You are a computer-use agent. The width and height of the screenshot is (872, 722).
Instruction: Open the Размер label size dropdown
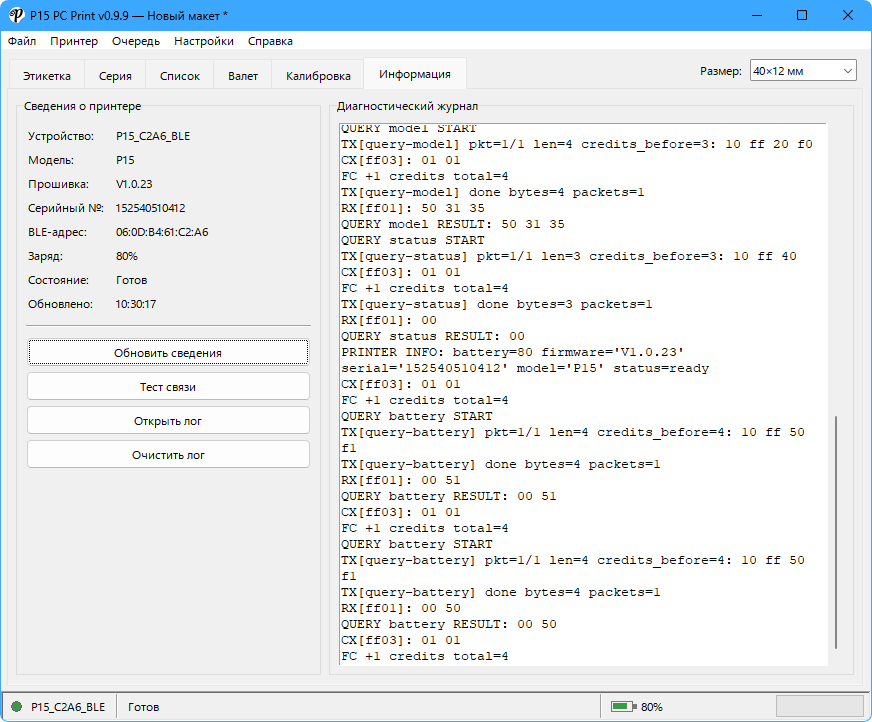(803, 71)
